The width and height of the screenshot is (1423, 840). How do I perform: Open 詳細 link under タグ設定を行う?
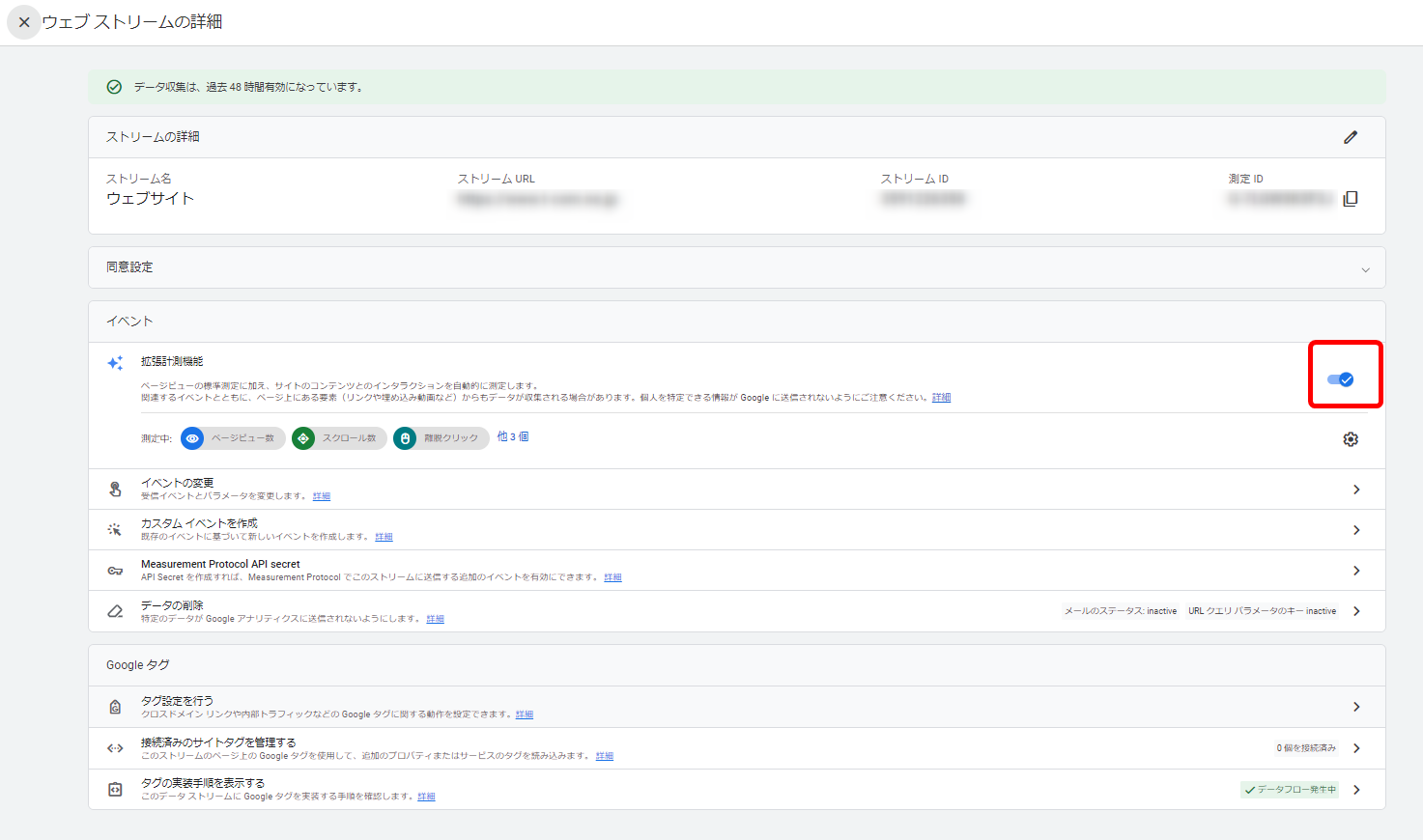click(525, 714)
